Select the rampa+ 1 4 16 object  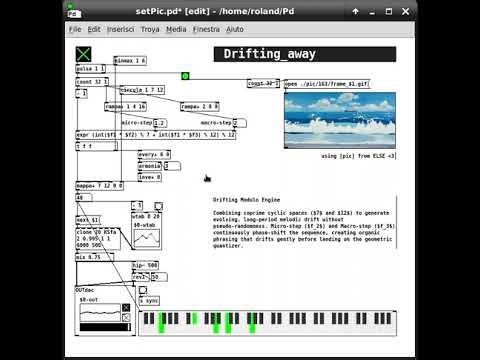(x=125, y=107)
